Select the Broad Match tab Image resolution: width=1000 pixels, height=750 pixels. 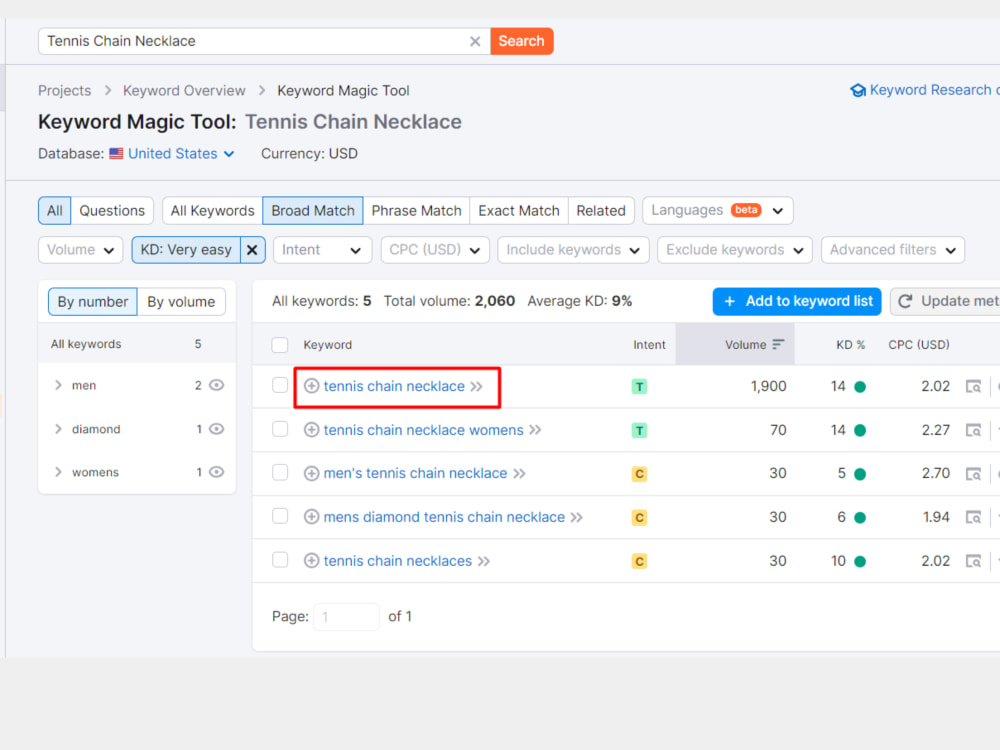(x=313, y=210)
